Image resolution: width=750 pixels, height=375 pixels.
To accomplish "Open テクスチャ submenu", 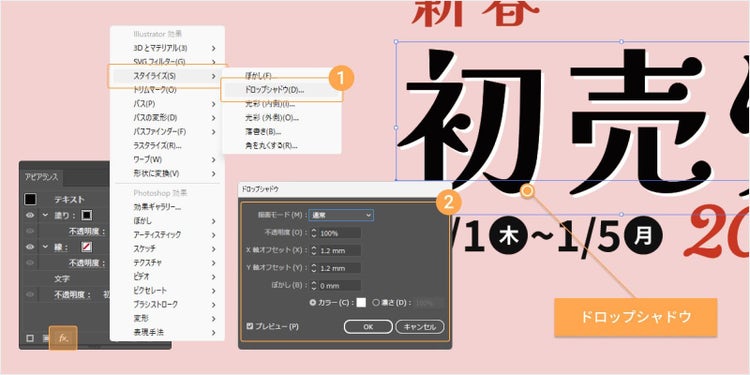I will [x=167, y=263].
